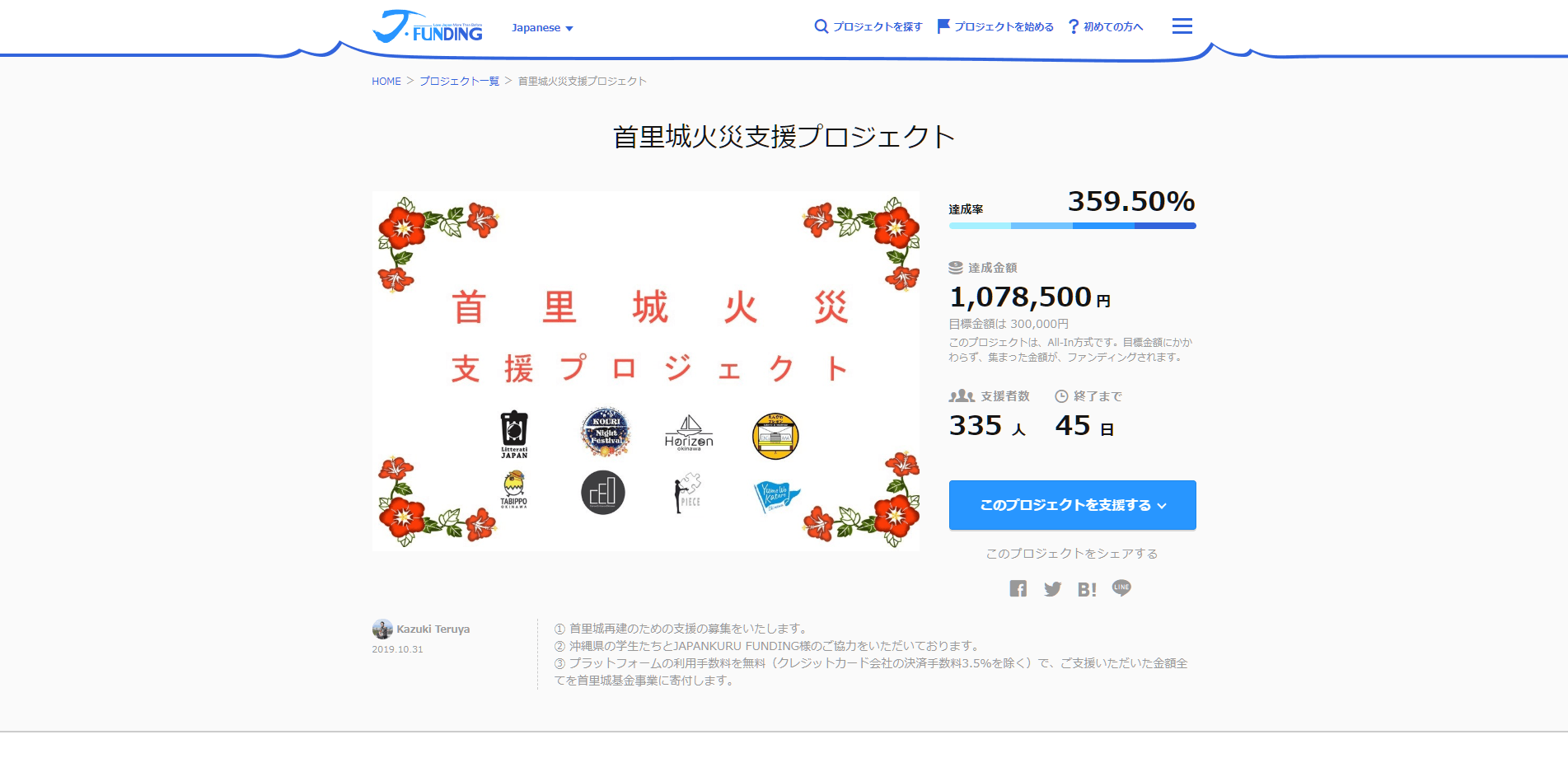The height and width of the screenshot is (758, 1568).
Task: Open プロジェクト一覧 breadcrumb link
Action: click(459, 82)
